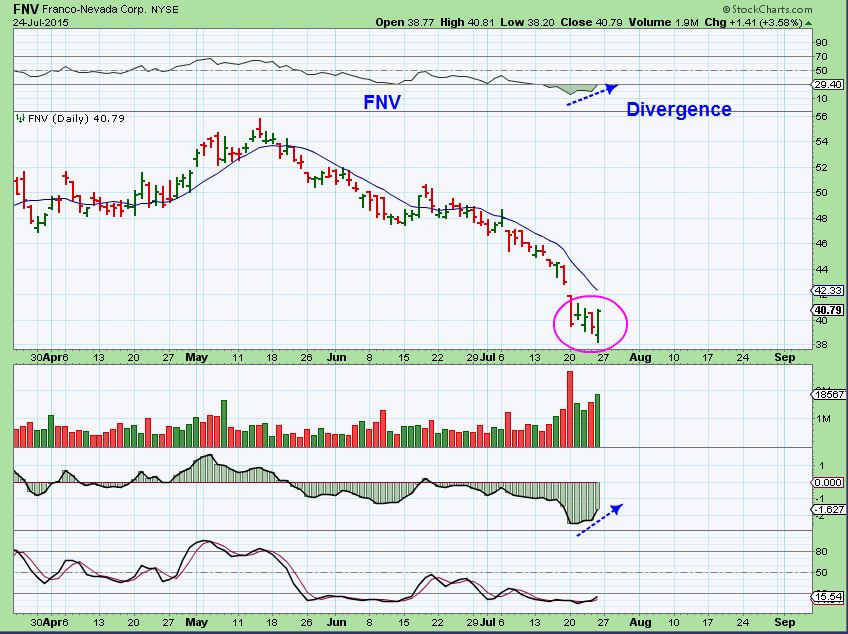Click the -1.627 MACD value tag
848x634 pixels.
[828, 510]
